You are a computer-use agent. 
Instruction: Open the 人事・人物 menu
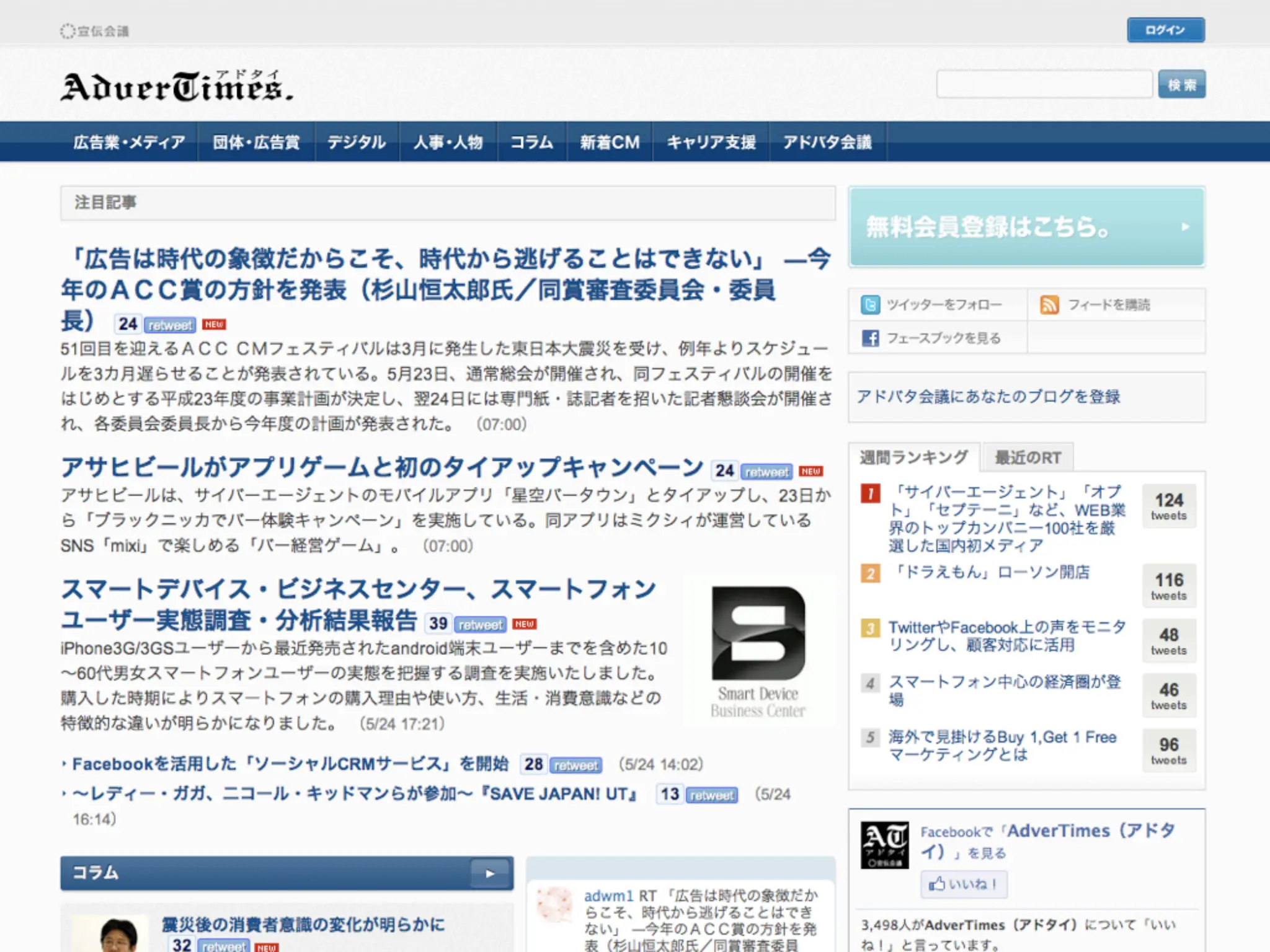(448, 142)
